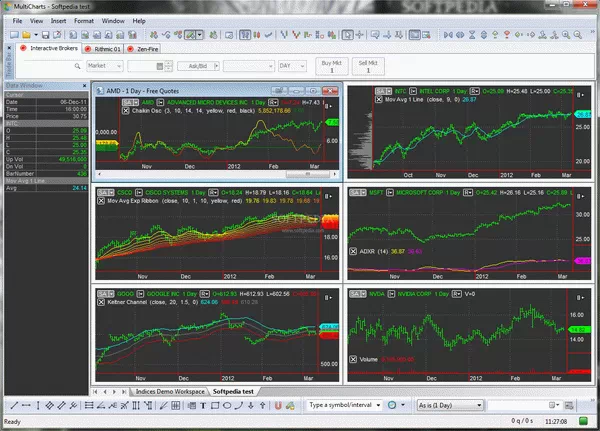Toggle Mov Avg 1 Line checkbox on INTC chart
The height and width of the screenshot is (431, 600).
coord(378,100)
